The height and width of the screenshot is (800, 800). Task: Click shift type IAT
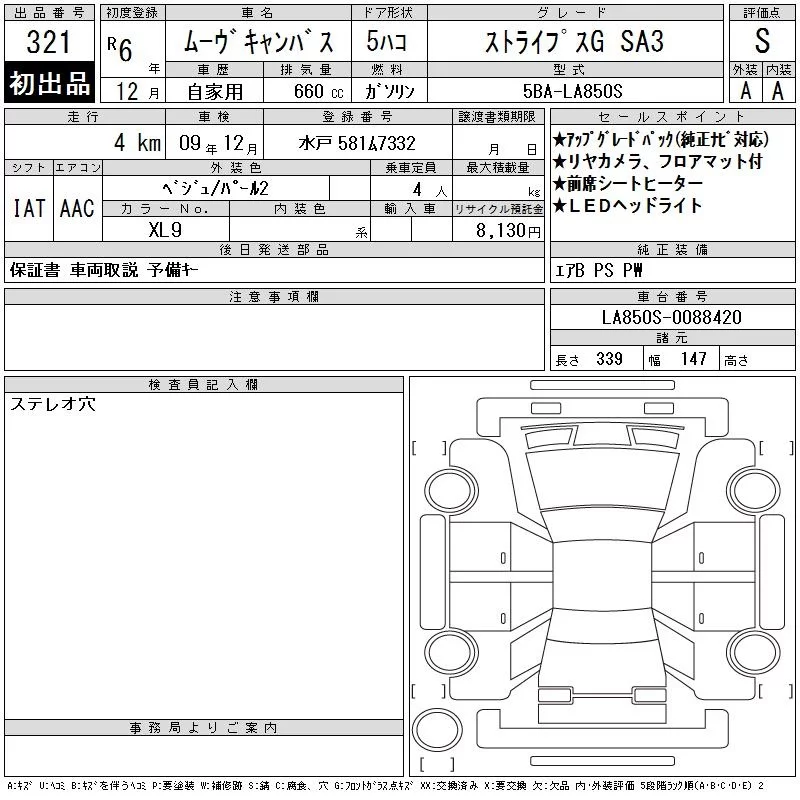29,208
